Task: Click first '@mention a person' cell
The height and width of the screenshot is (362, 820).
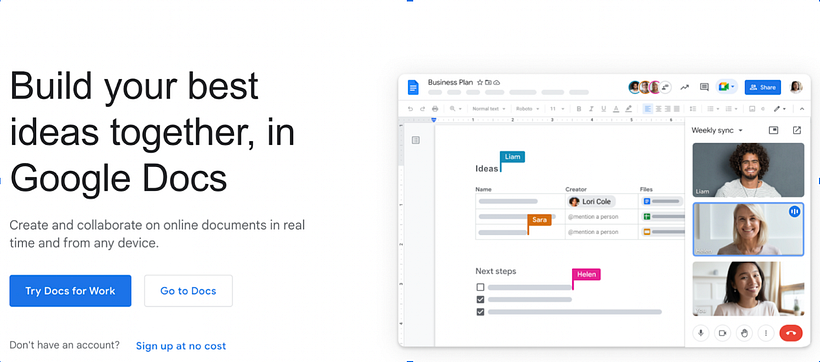Action: pyautogui.click(x=593, y=217)
